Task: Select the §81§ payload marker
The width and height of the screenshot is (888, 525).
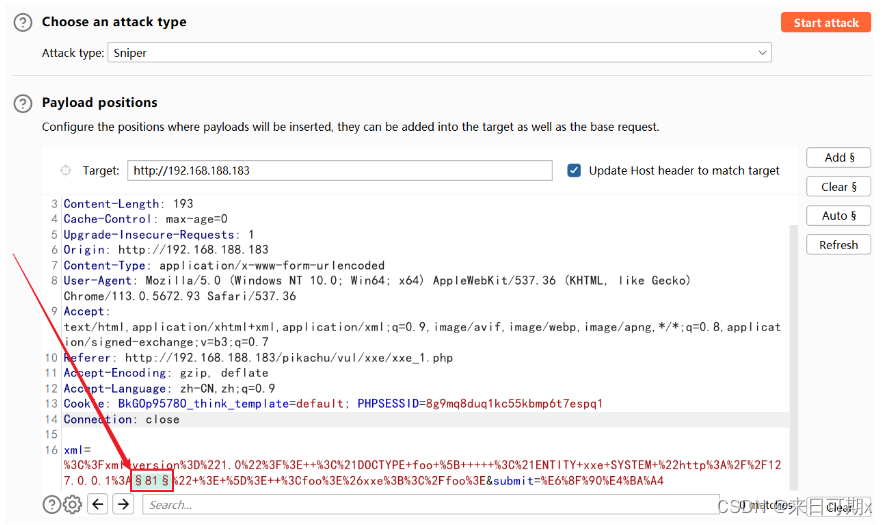Action: (152, 481)
